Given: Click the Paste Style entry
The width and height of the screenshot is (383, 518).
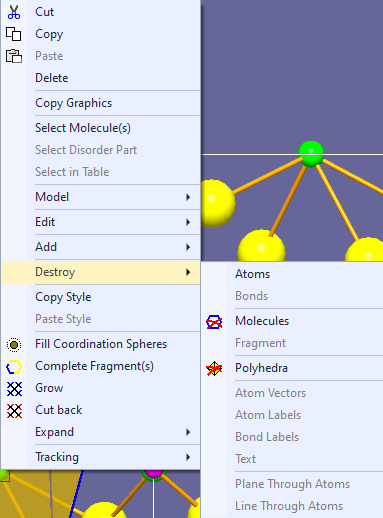Looking at the screenshot, I should click(101, 319).
